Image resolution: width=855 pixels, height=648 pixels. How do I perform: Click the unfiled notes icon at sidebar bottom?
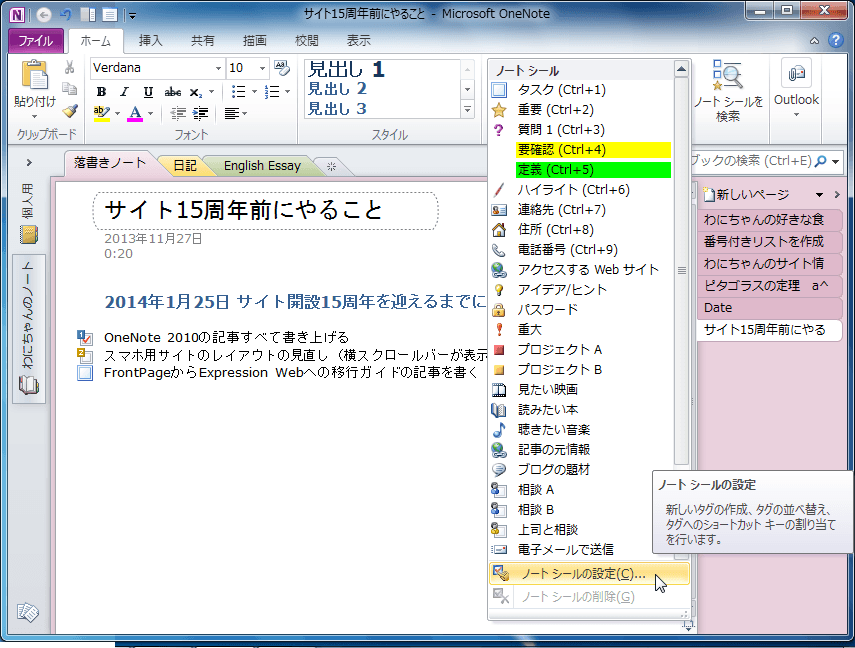pos(28,613)
